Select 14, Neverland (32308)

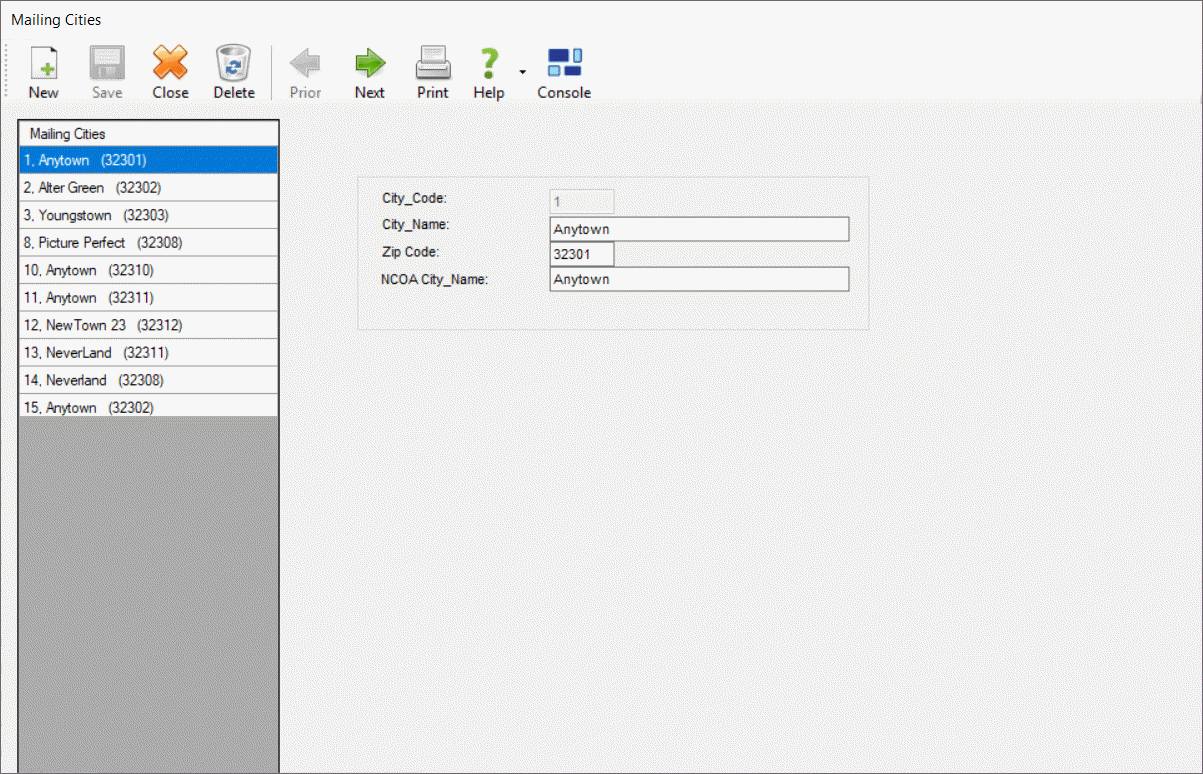(148, 380)
